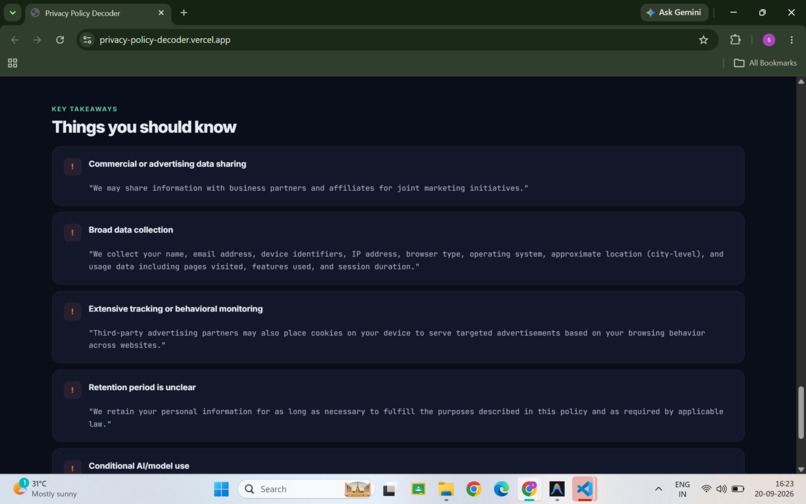Close the Privacy Policy Decoder tab
The image size is (806, 504).
161,13
